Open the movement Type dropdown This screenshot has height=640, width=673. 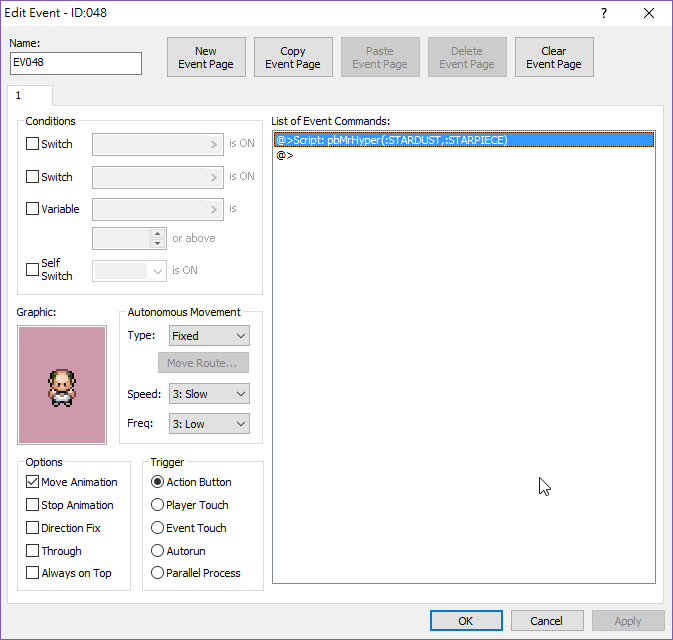[208, 336]
